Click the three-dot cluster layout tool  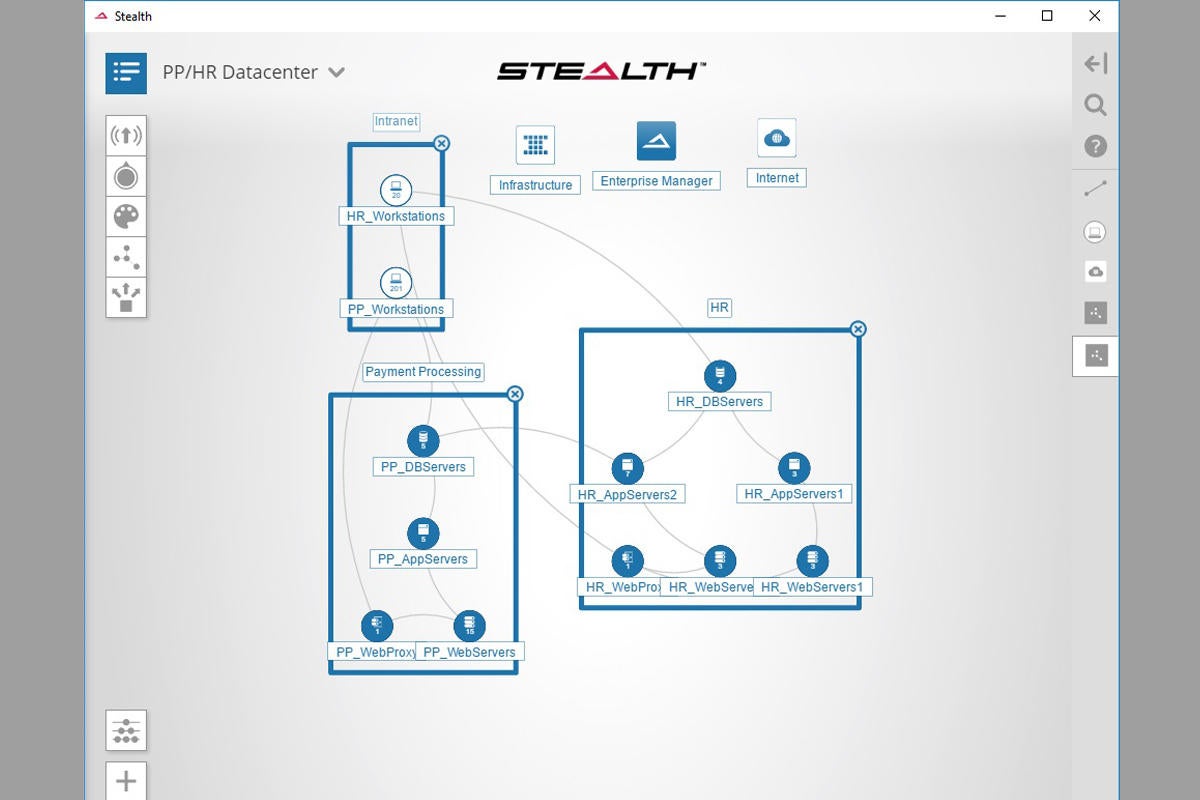[x=126, y=257]
